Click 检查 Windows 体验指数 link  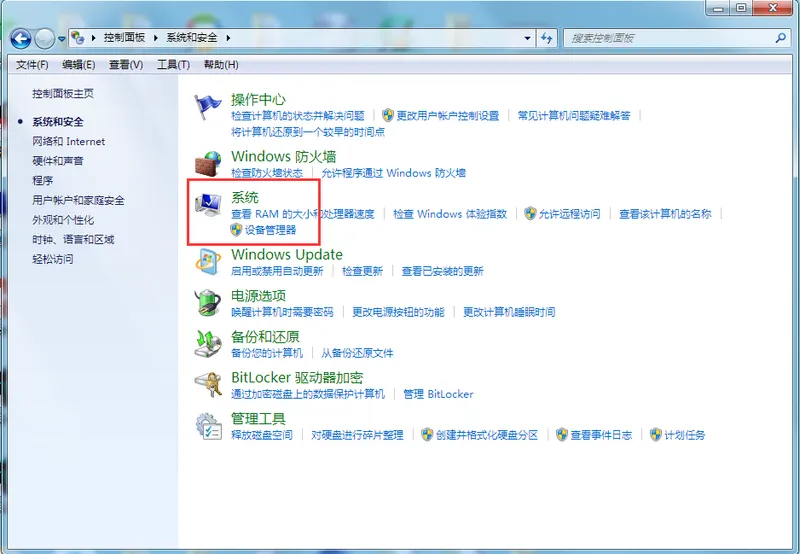click(x=450, y=214)
